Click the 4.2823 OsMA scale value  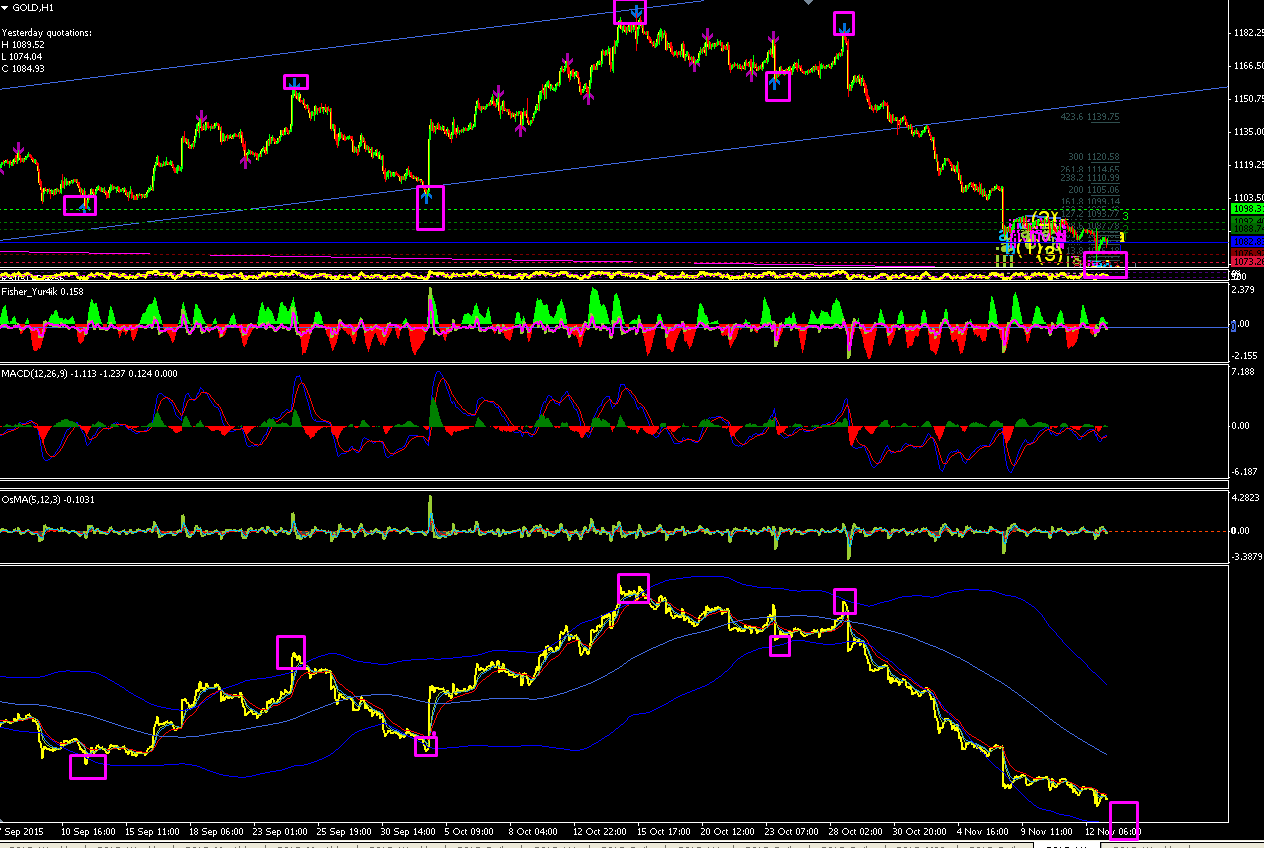point(1246,497)
